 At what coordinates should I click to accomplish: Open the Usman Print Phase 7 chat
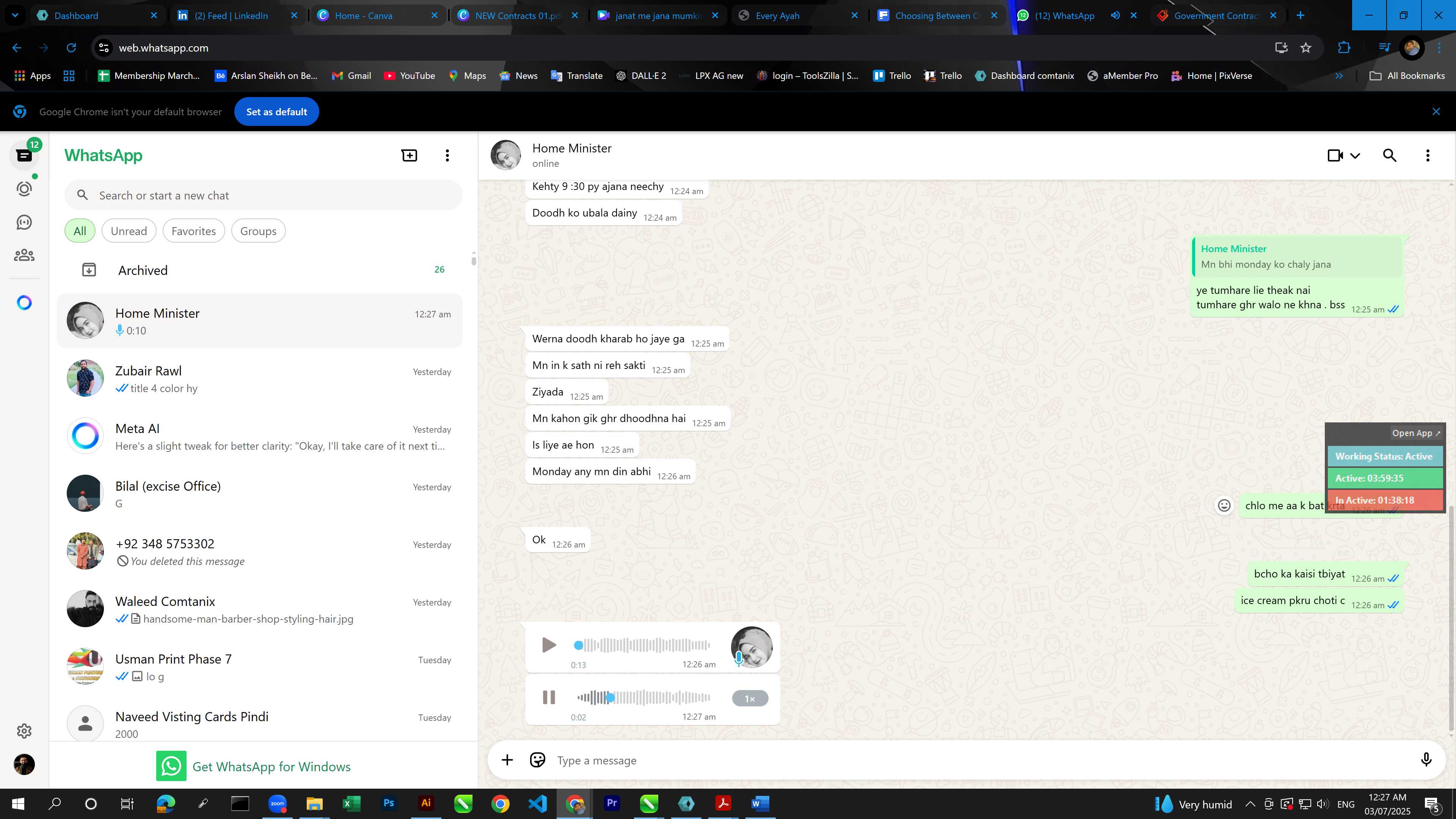260,667
